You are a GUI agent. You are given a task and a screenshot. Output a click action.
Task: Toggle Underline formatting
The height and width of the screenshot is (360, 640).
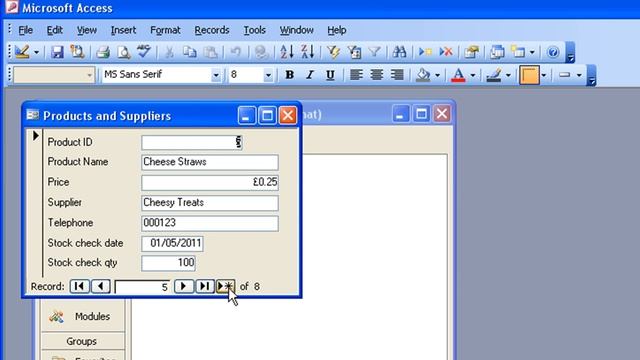click(330, 75)
